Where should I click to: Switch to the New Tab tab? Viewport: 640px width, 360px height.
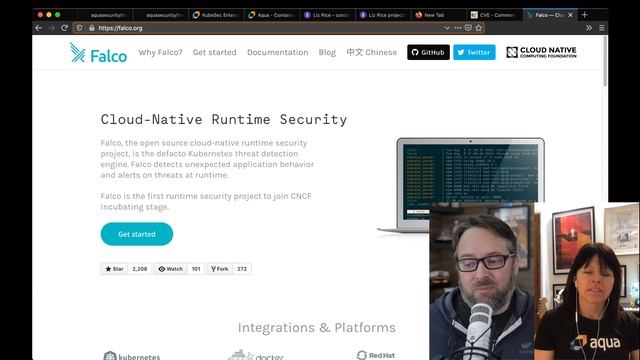(439, 15)
